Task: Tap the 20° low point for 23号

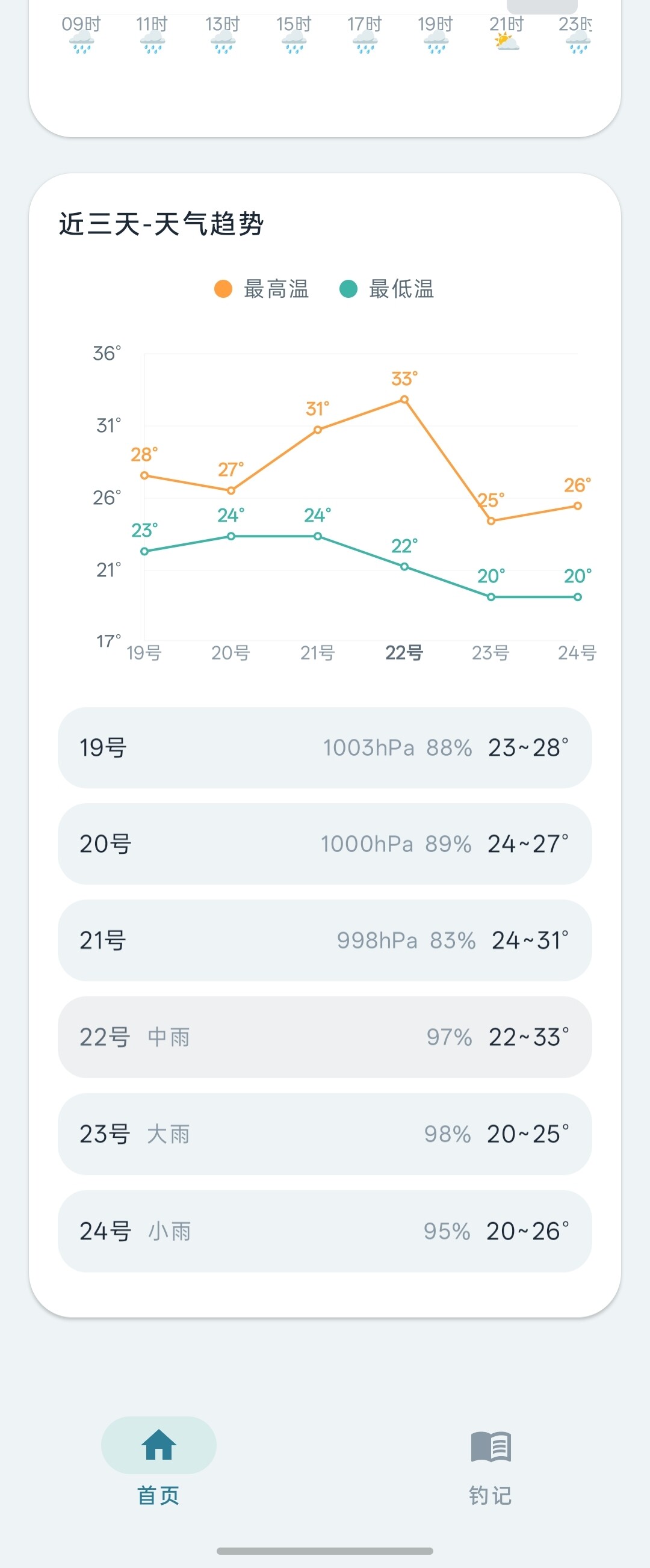Action: pos(491,597)
